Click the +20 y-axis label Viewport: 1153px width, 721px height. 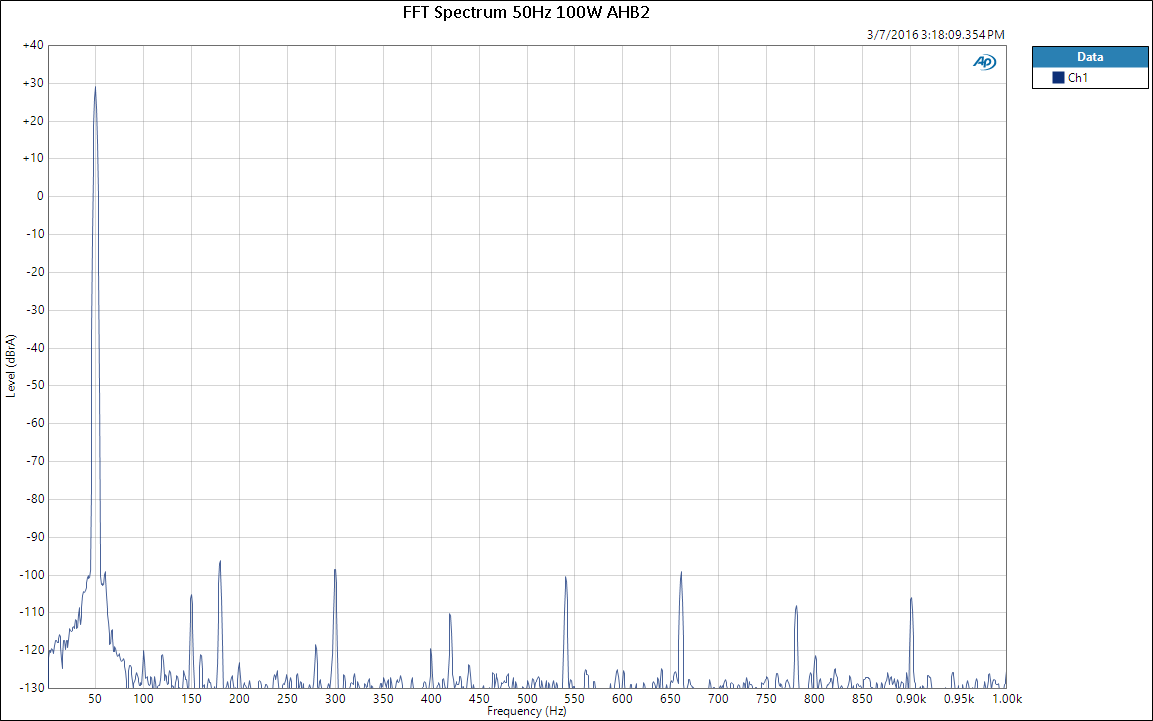(x=33, y=121)
